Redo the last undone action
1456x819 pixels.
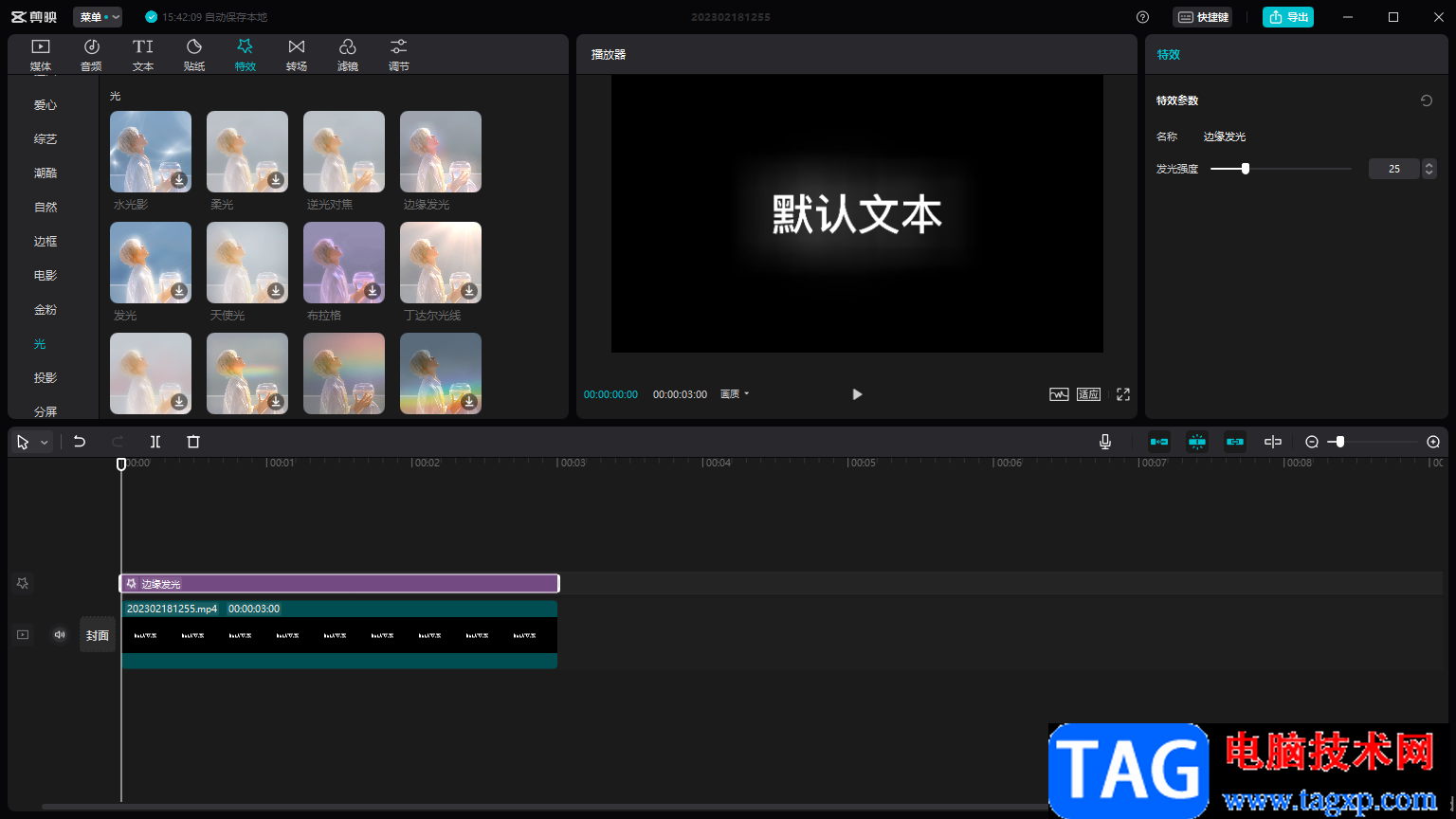[x=118, y=442]
